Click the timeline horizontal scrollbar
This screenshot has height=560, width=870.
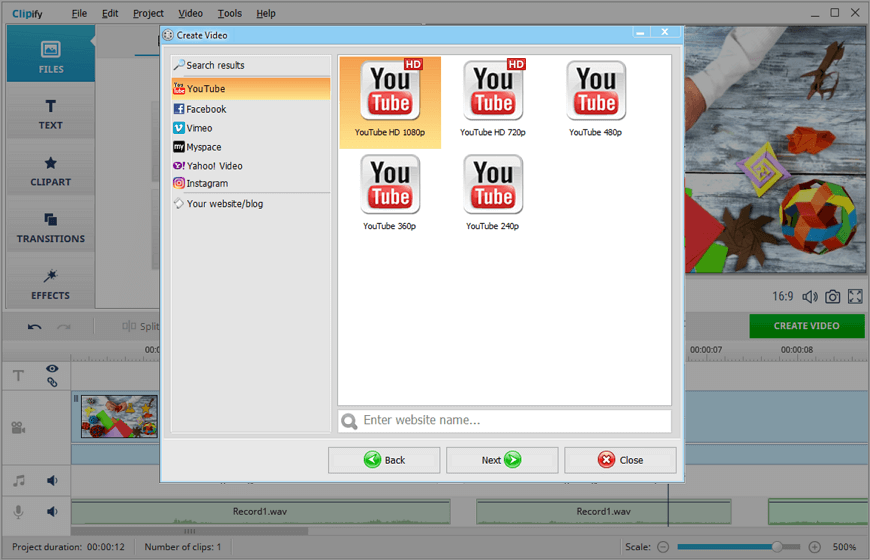click(189, 531)
